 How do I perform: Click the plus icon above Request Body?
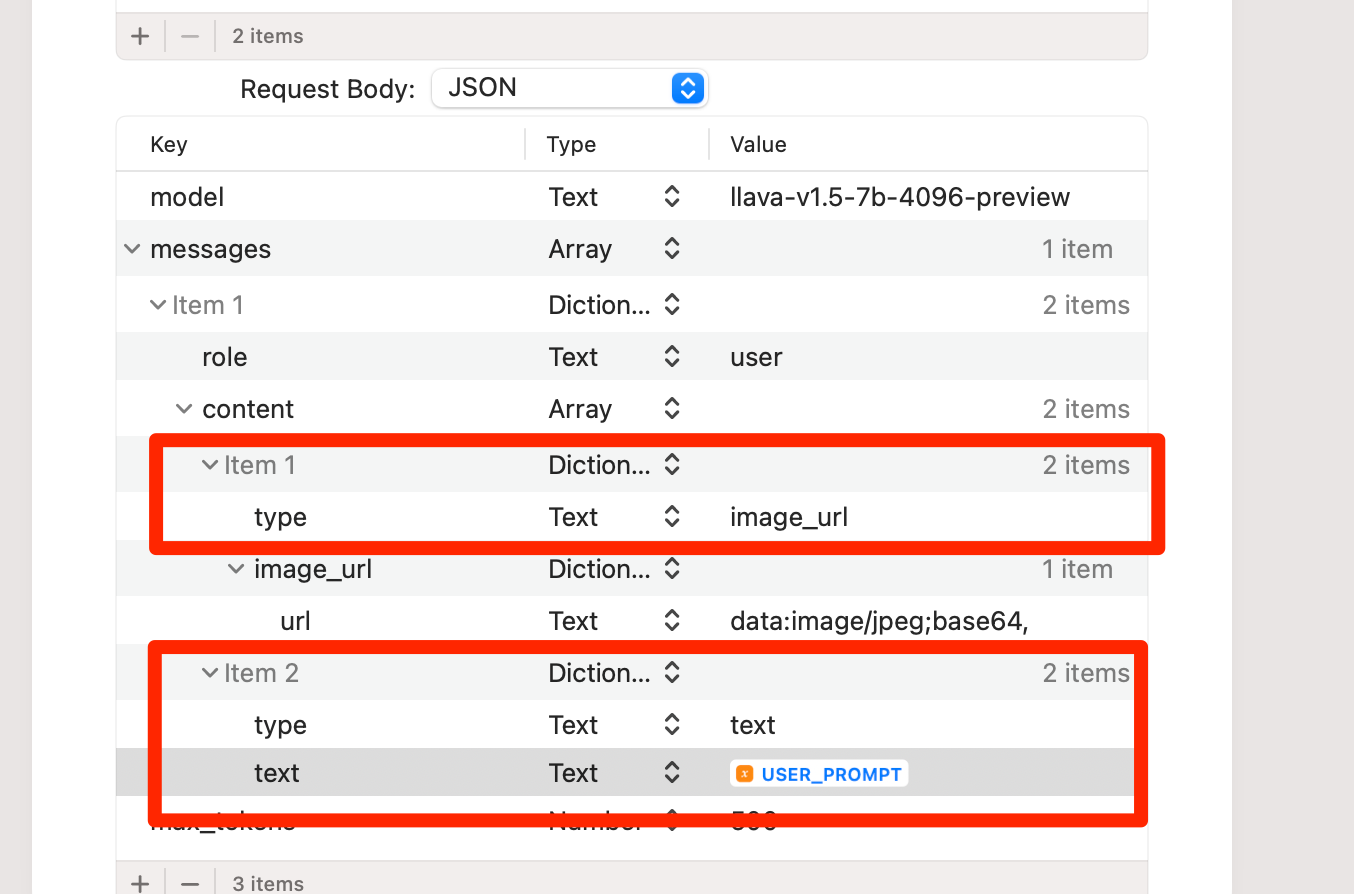[139, 36]
